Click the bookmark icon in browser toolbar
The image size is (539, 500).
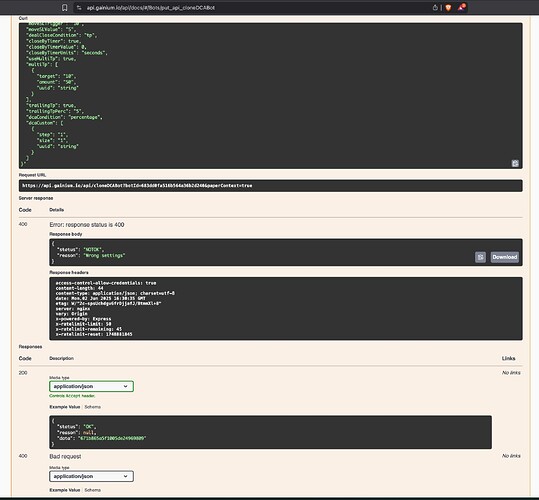(65, 8)
